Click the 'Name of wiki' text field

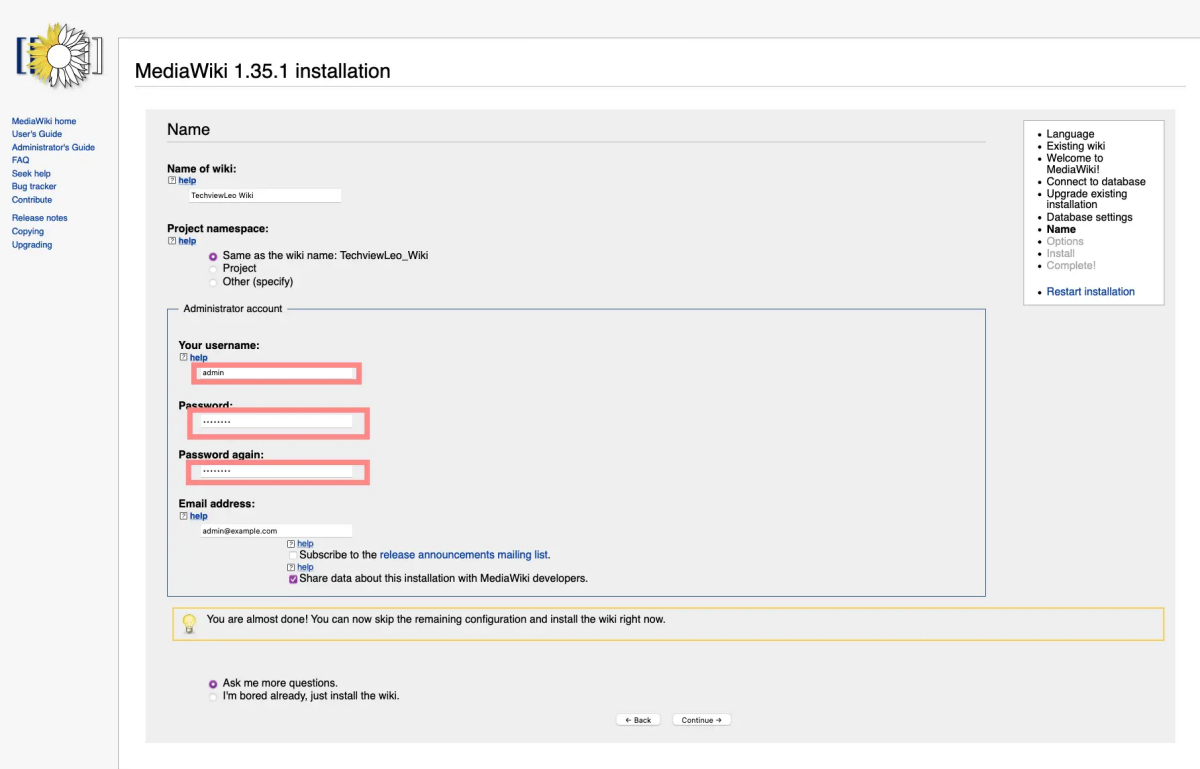point(264,196)
